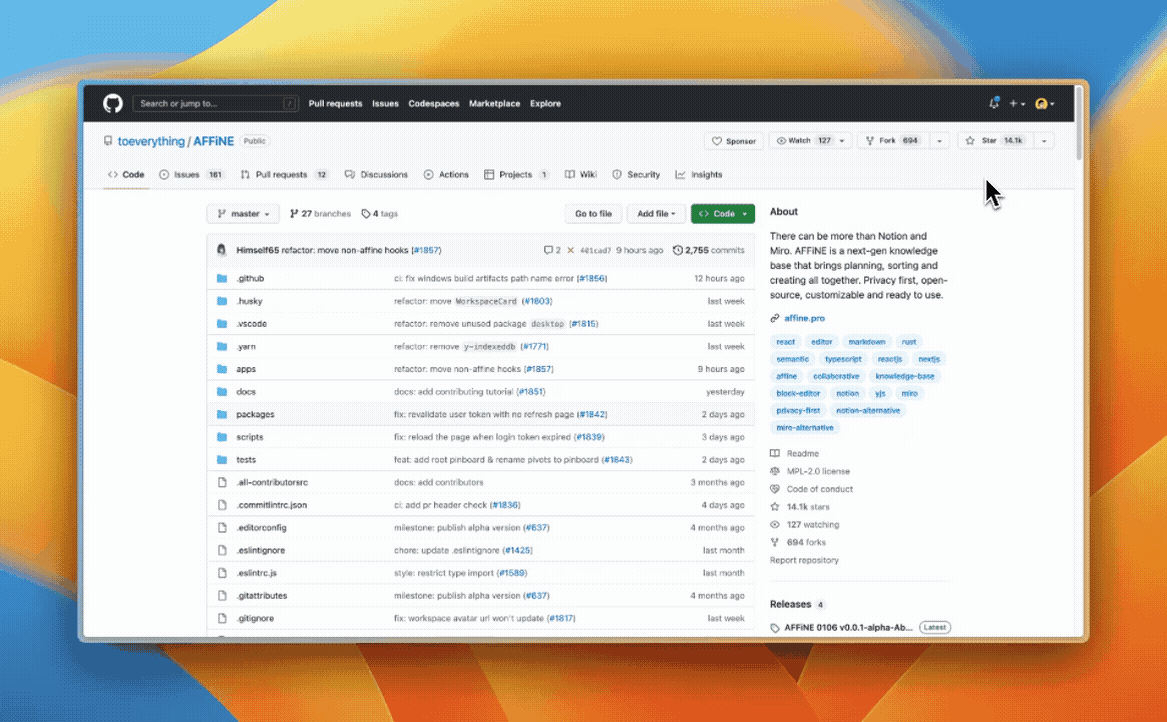Click your profile avatar in the header
Viewport: 1167px width, 722px height.
[x=1043, y=103]
